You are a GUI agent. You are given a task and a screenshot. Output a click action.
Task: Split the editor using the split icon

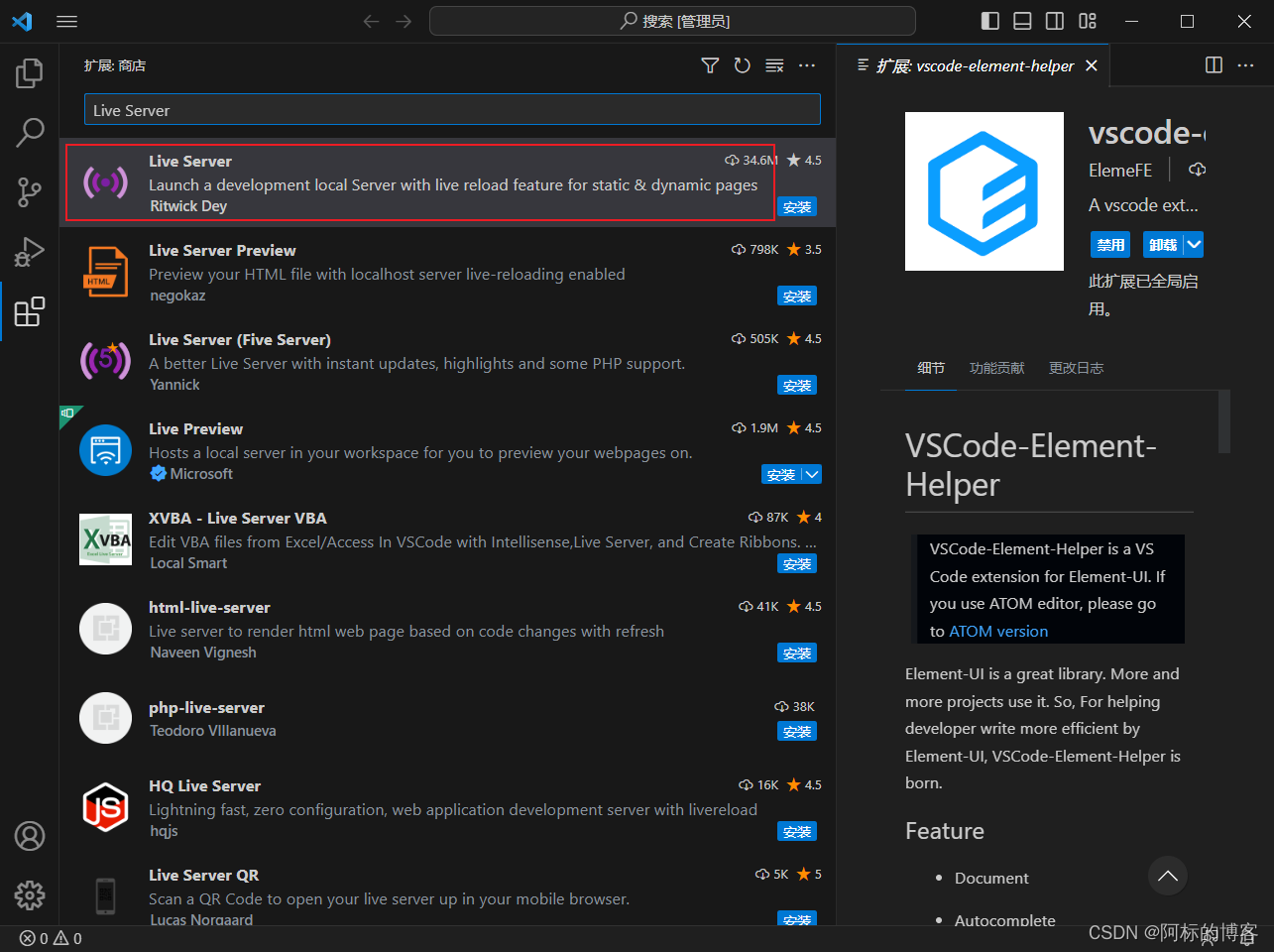tap(1214, 64)
